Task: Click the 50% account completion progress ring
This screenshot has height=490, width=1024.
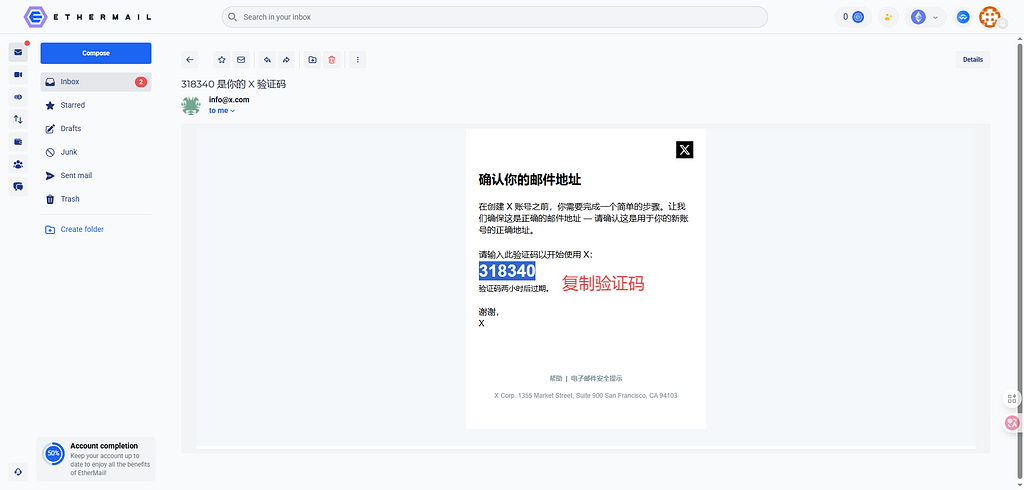Action: click(x=54, y=453)
